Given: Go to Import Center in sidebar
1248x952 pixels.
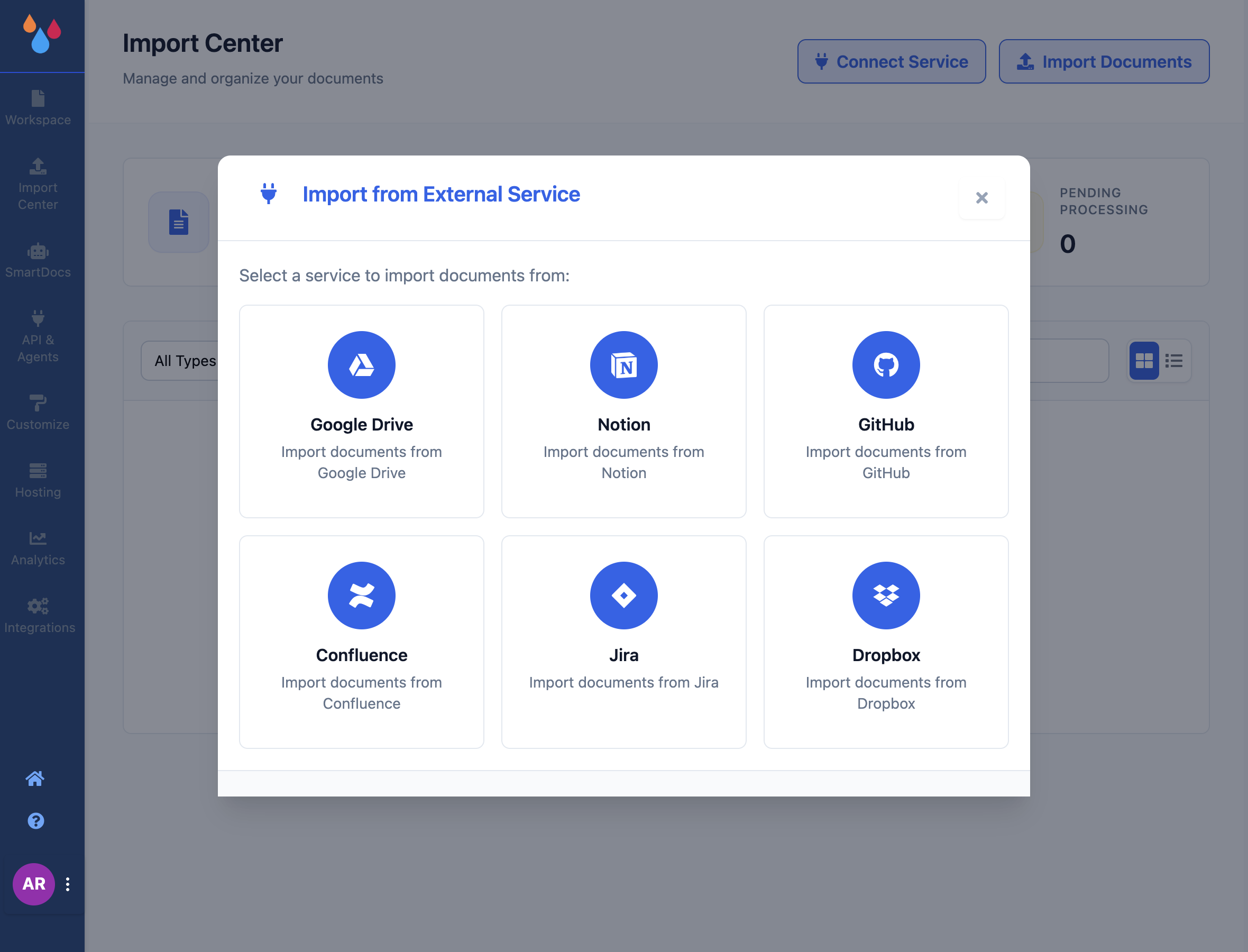Looking at the screenshot, I should 38,184.
